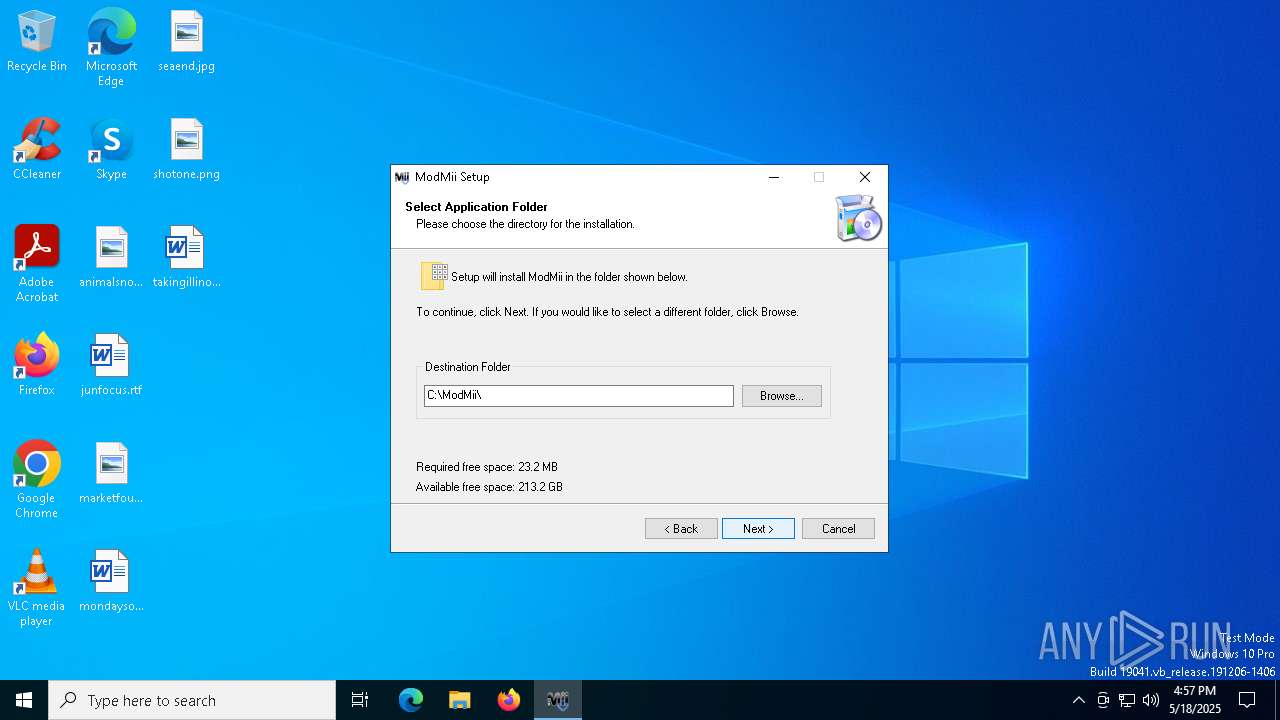Select the Adobe Acrobat desktop shortcut
This screenshot has height=720, width=1280.
click(x=37, y=264)
